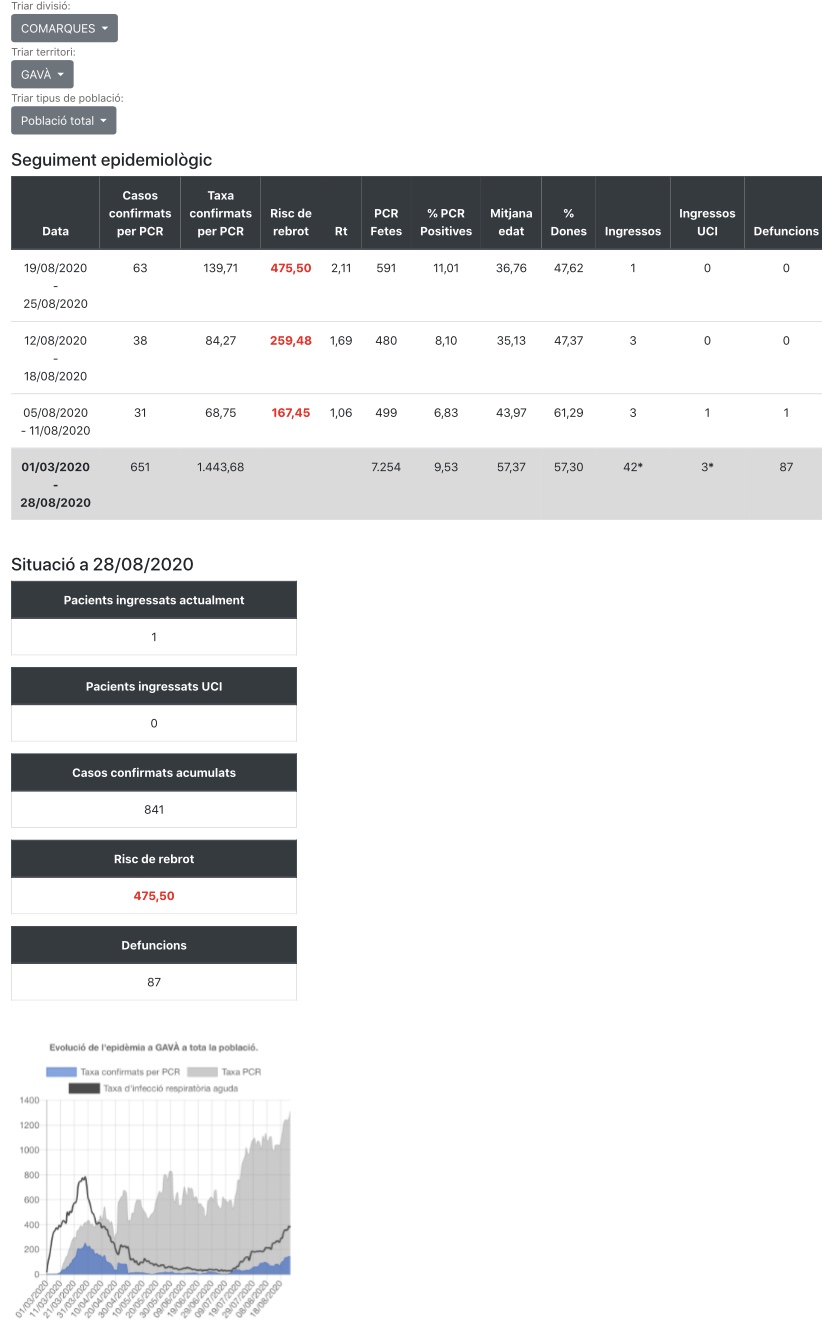Click the 841 accumulated cases value
Image resolution: width=822 pixels, height=1344 pixels.
tap(154, 810)
